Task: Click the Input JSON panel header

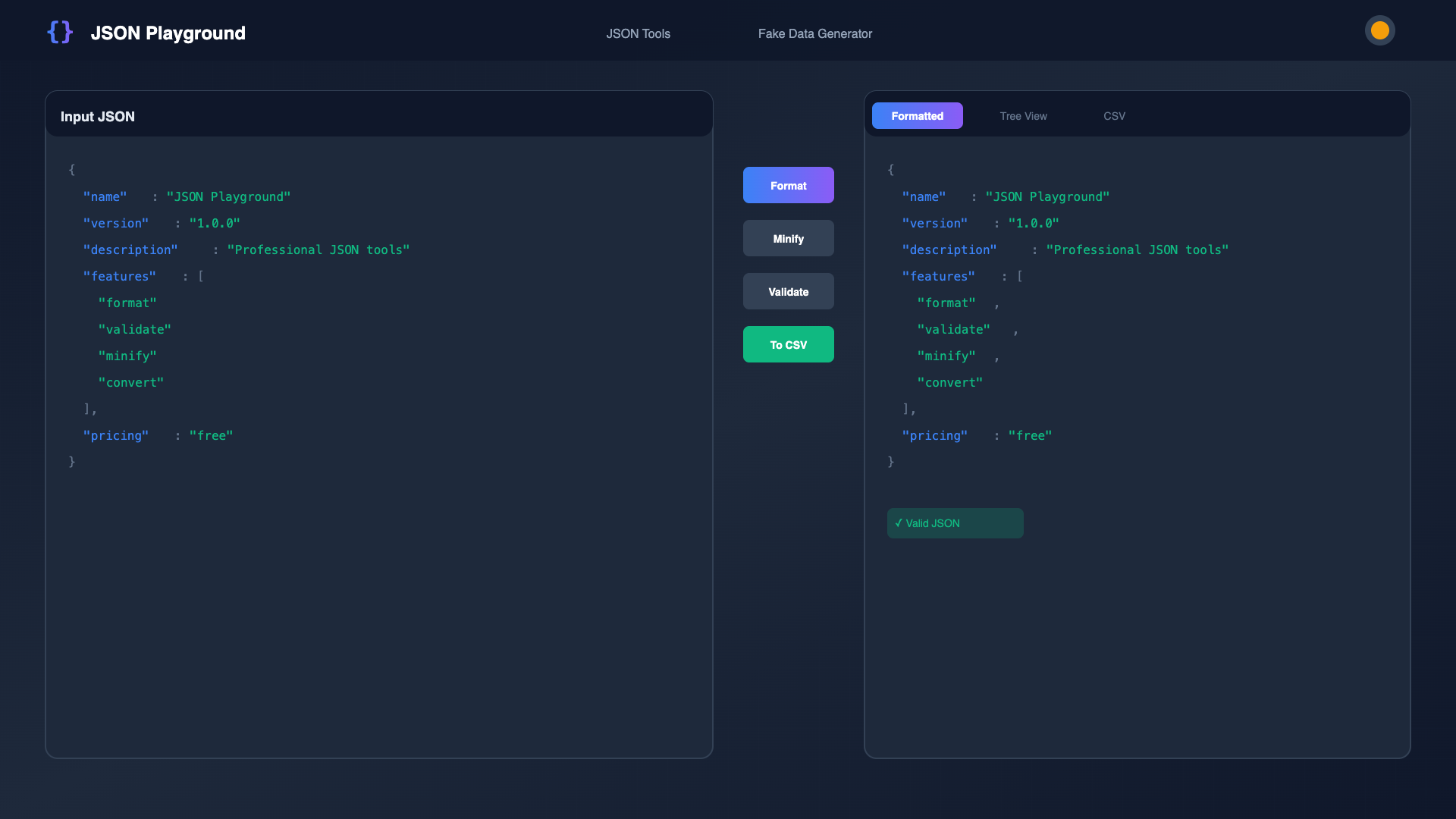Action: click(x=97, y=116)
